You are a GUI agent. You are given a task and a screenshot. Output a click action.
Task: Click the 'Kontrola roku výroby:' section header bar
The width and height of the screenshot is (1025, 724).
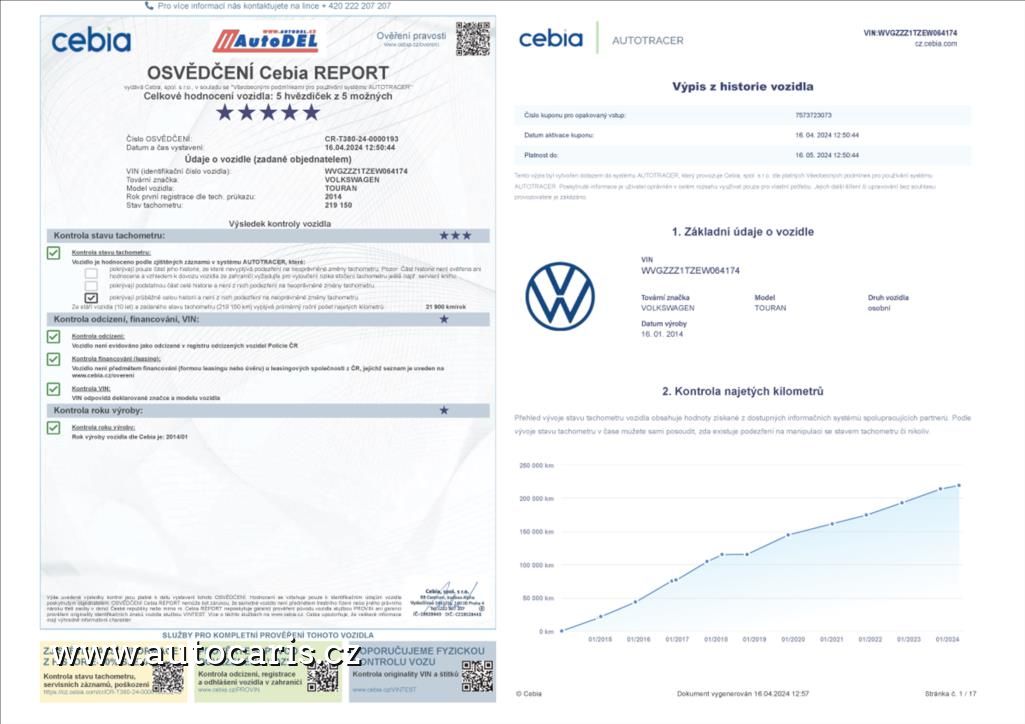click(268, 410)
